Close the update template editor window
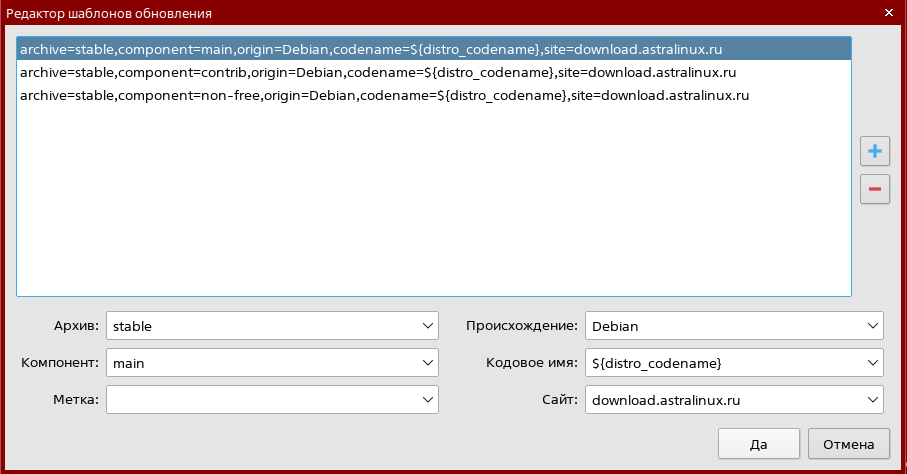 point(889,13)
